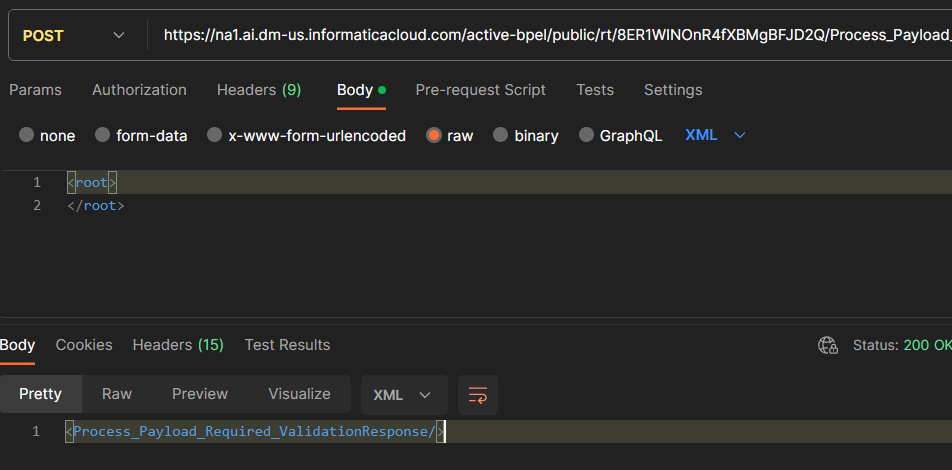Toggle the wrap lines icon

tap(478, 395)
